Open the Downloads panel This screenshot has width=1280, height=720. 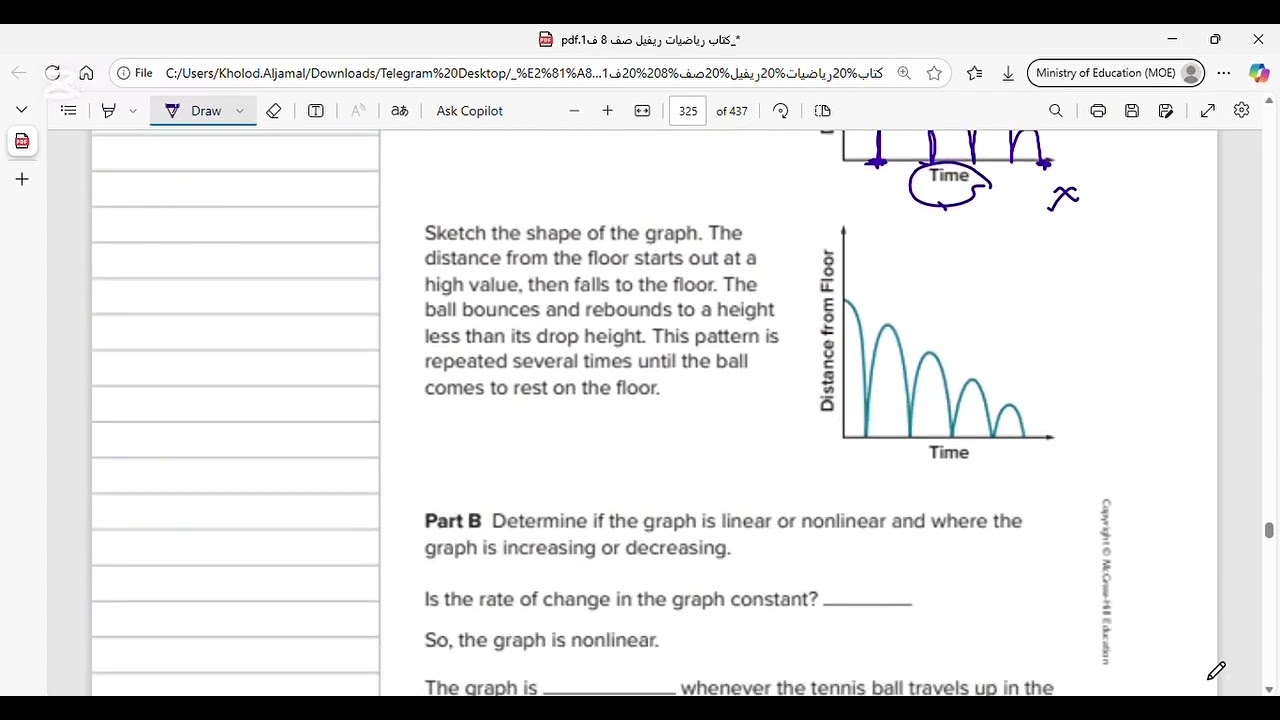coord(1008,73)
